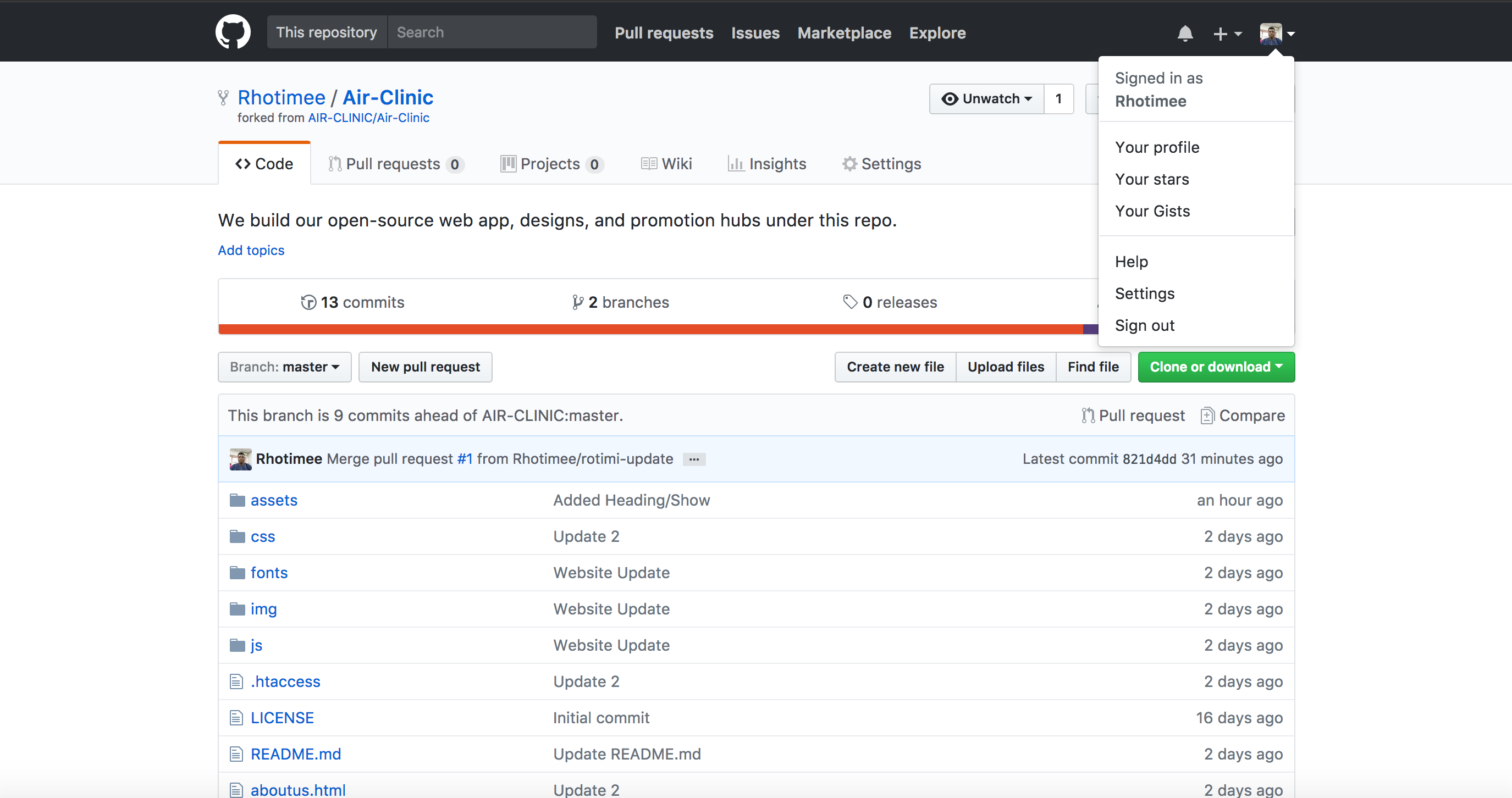Select Your Gists from user menu
1512x798 pixels.
(x=1196, y=210)
